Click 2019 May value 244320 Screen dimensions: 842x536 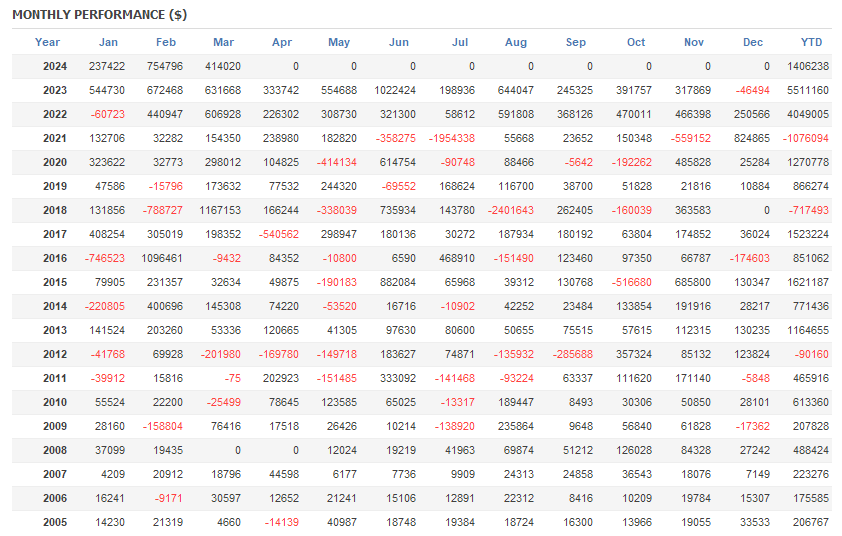[339, 186]
